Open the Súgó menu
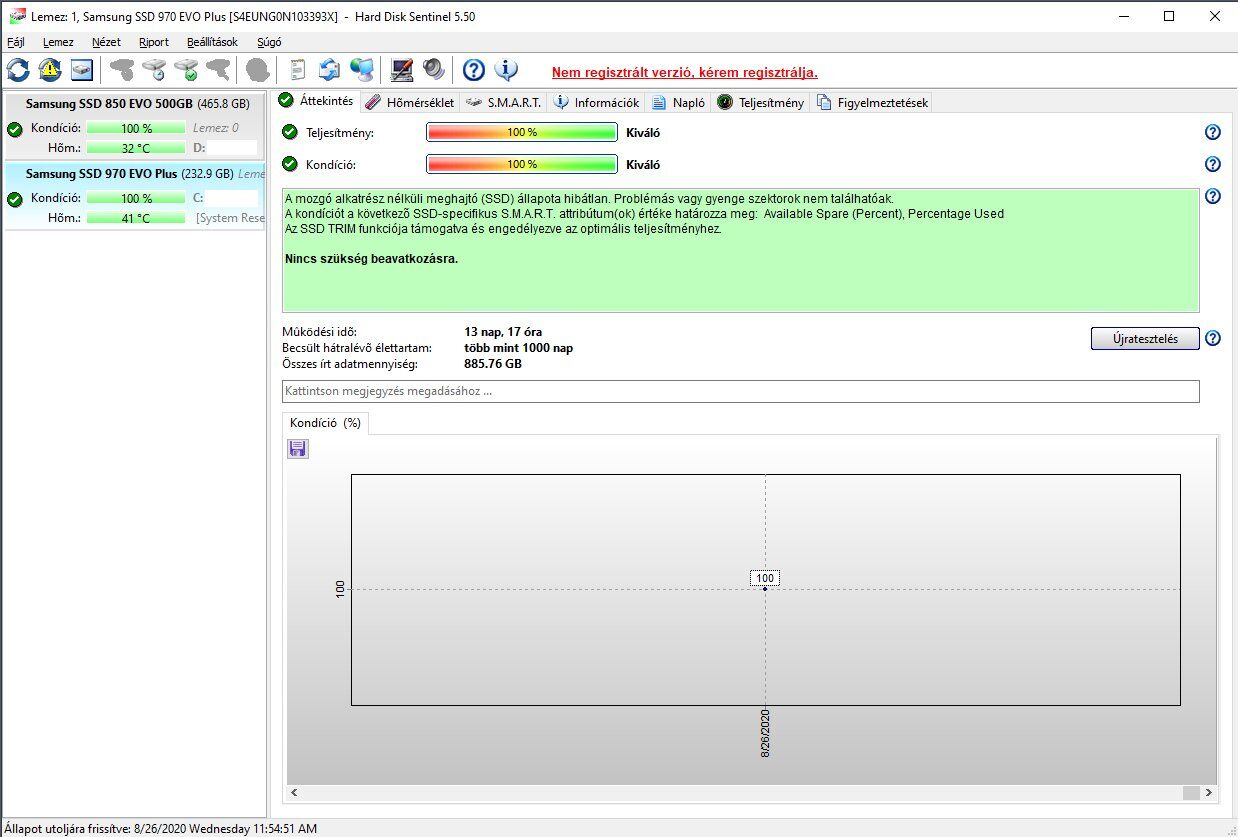1238x837 pixels. click(269, 42)
